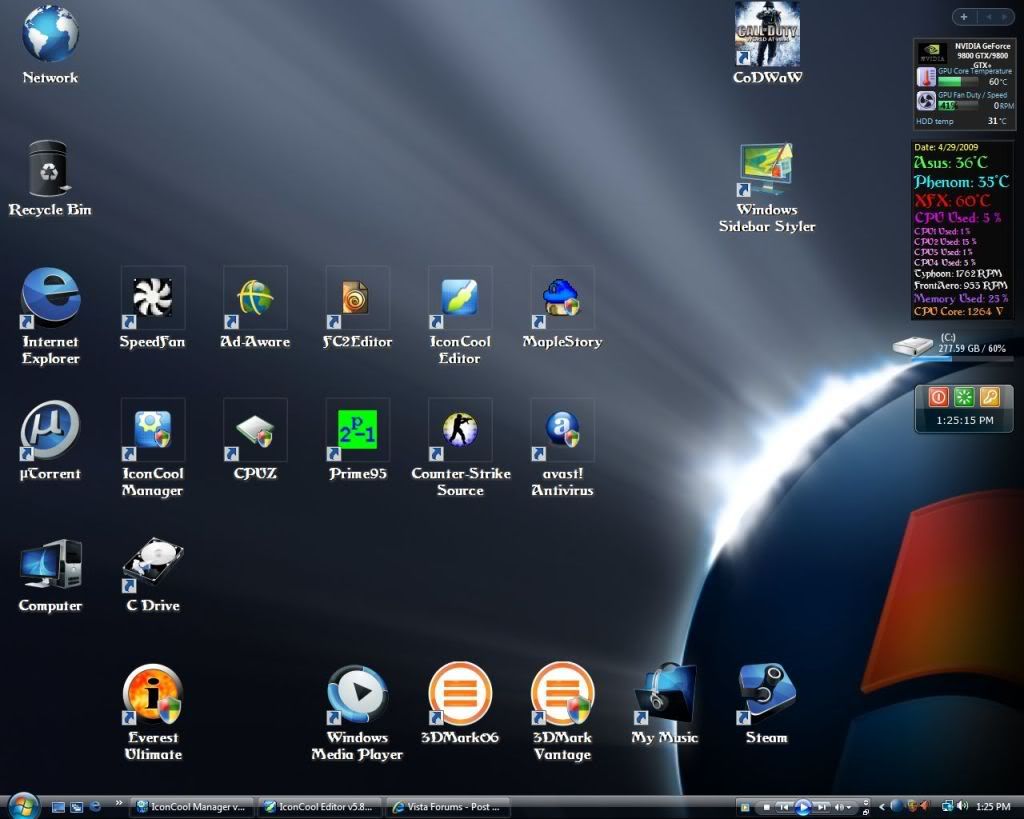Open the system tray volume control
This screenshot has height=819, width=1024.
[963, 807]
